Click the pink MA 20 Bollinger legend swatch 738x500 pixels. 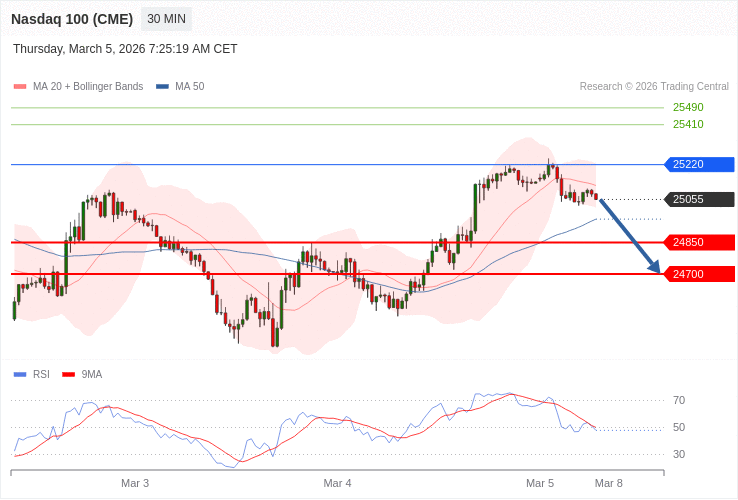tap(20, 87)
